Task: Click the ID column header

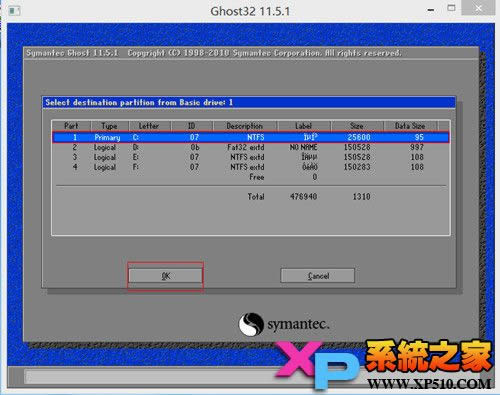Action: 192,126
